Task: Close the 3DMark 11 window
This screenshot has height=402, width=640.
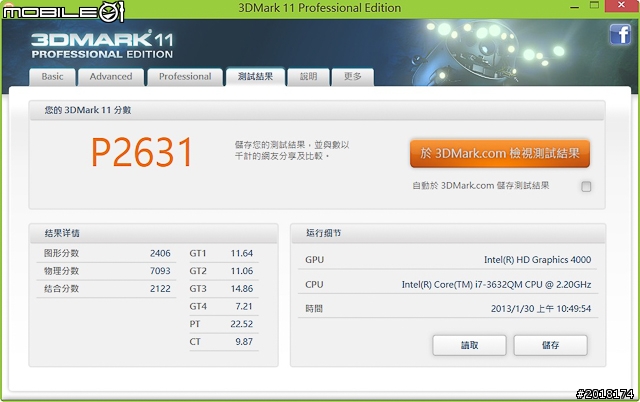Action: pos(621,6)
